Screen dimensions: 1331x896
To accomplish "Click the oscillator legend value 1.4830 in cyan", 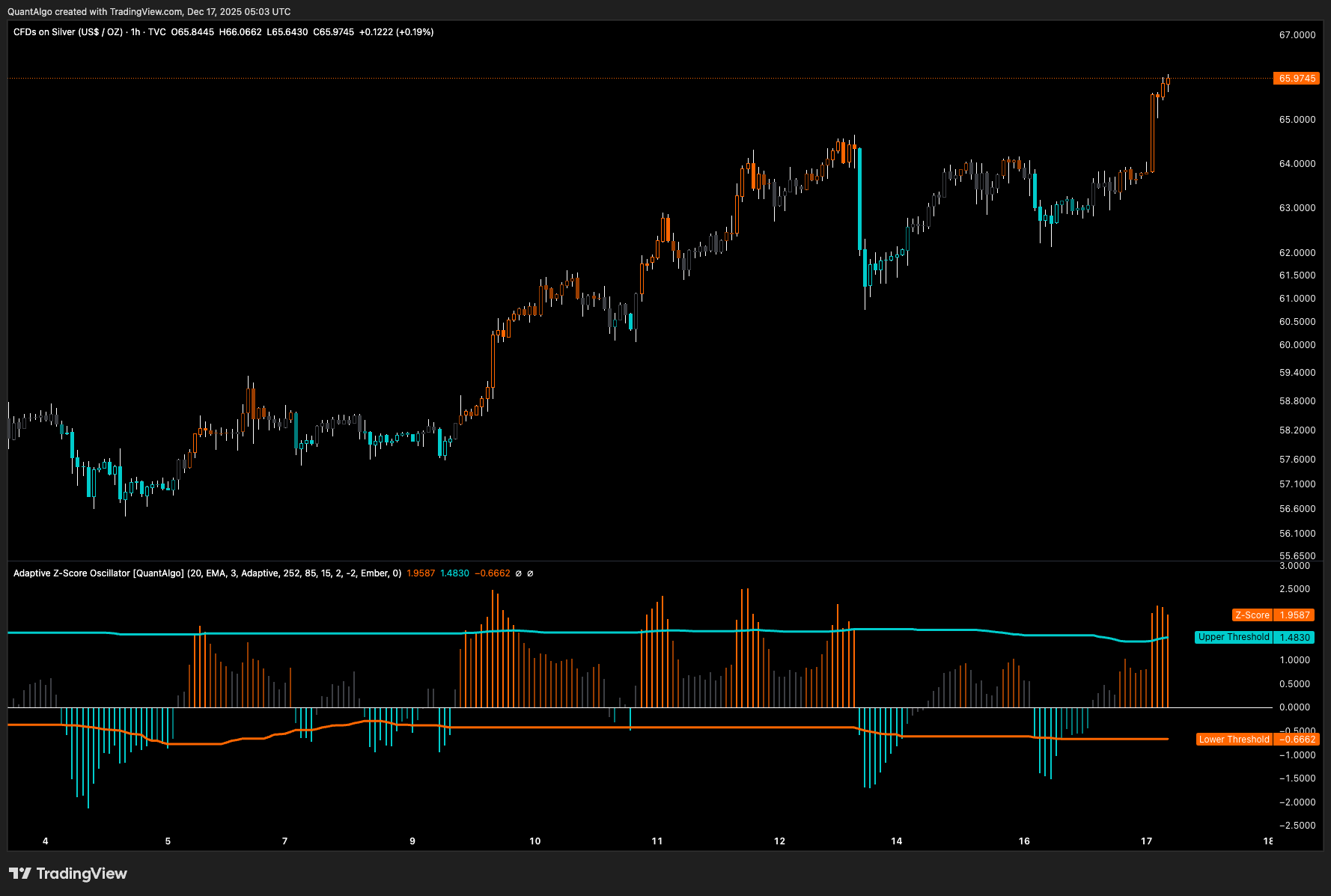I will pyautogui.click(x=454, y=573).
